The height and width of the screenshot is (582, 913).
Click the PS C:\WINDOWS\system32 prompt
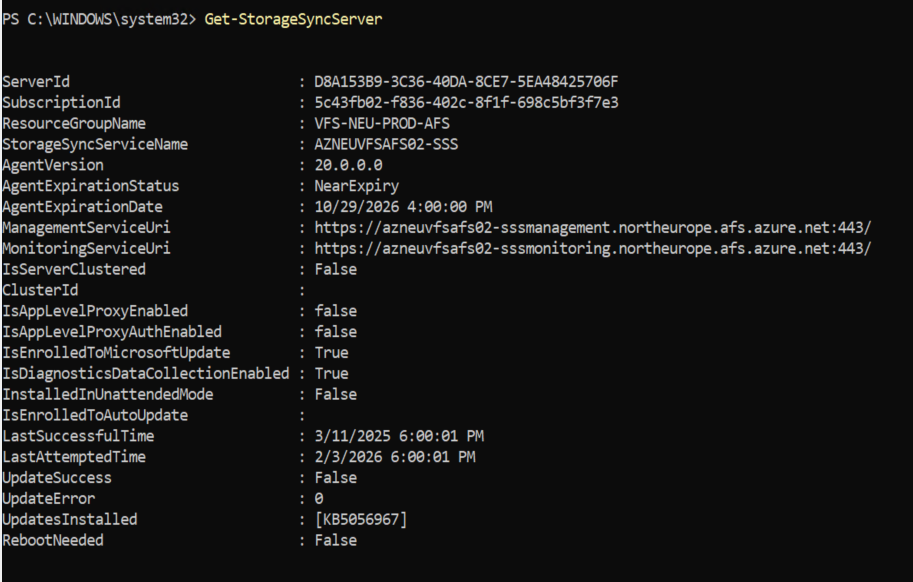pyautogui.click(x=99, y=19)
